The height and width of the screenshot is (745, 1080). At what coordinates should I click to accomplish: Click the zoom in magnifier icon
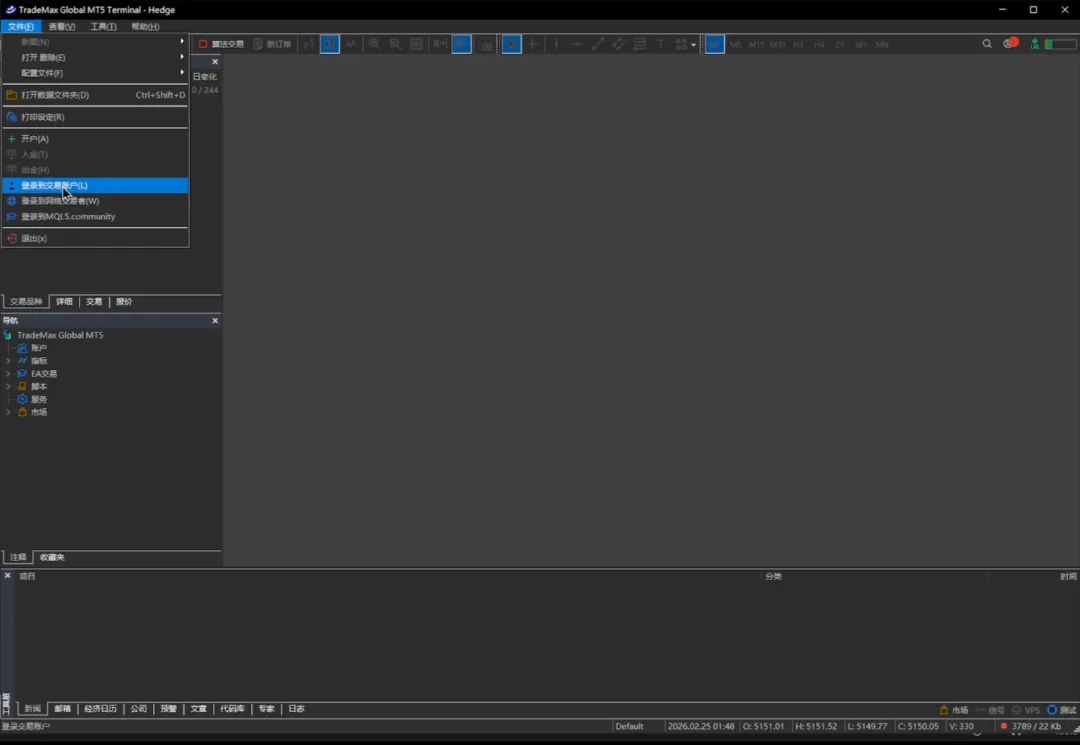tap(374, 44)
